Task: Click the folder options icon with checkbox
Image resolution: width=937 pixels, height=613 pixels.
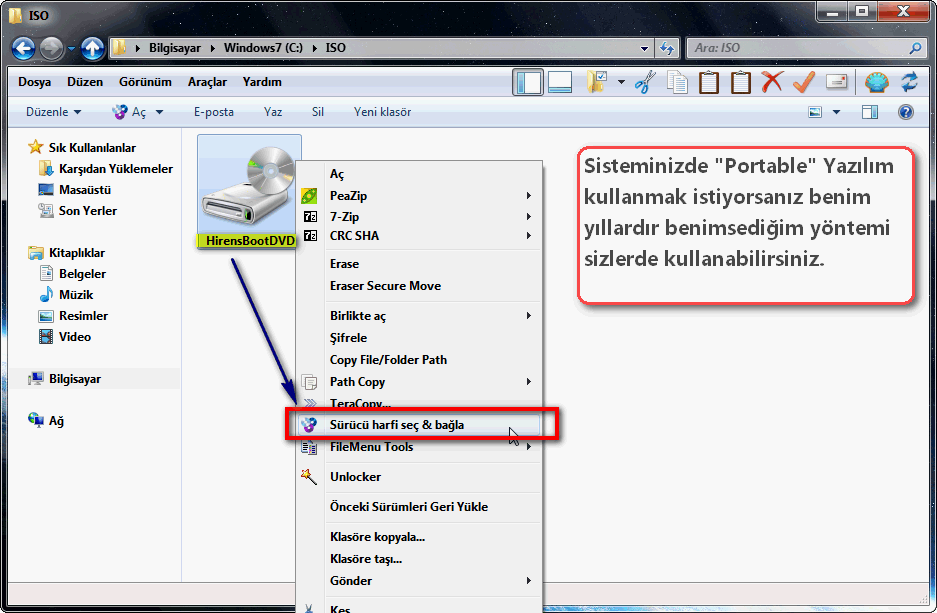Action: click(x=597, y=82)
